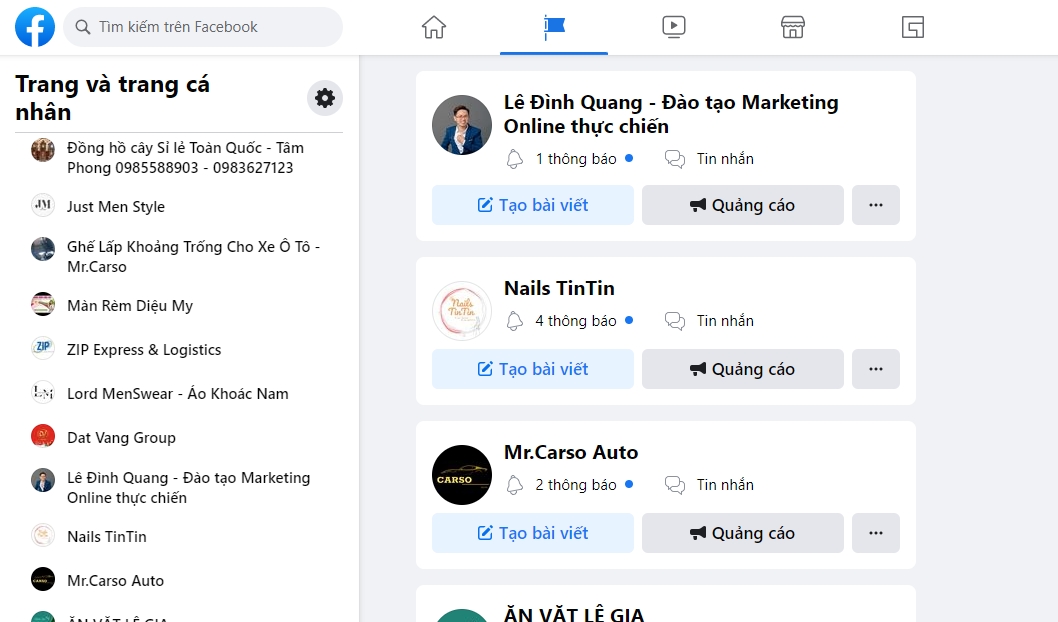Image resolution: width=1058 pixels, height=622 pixels.
Task: Click Just Men Style sidebar avatar
Action: pos(43,204)
